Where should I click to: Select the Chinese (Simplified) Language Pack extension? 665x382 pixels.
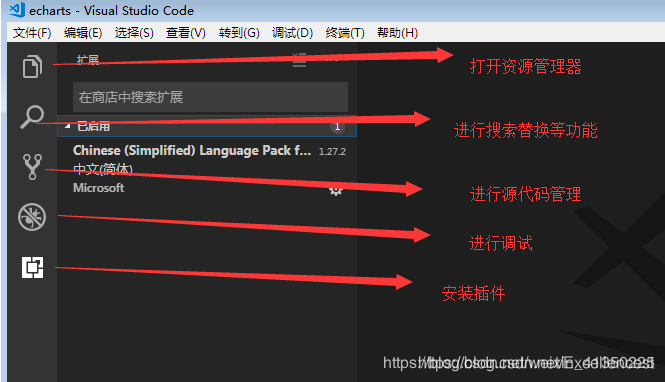207,170
